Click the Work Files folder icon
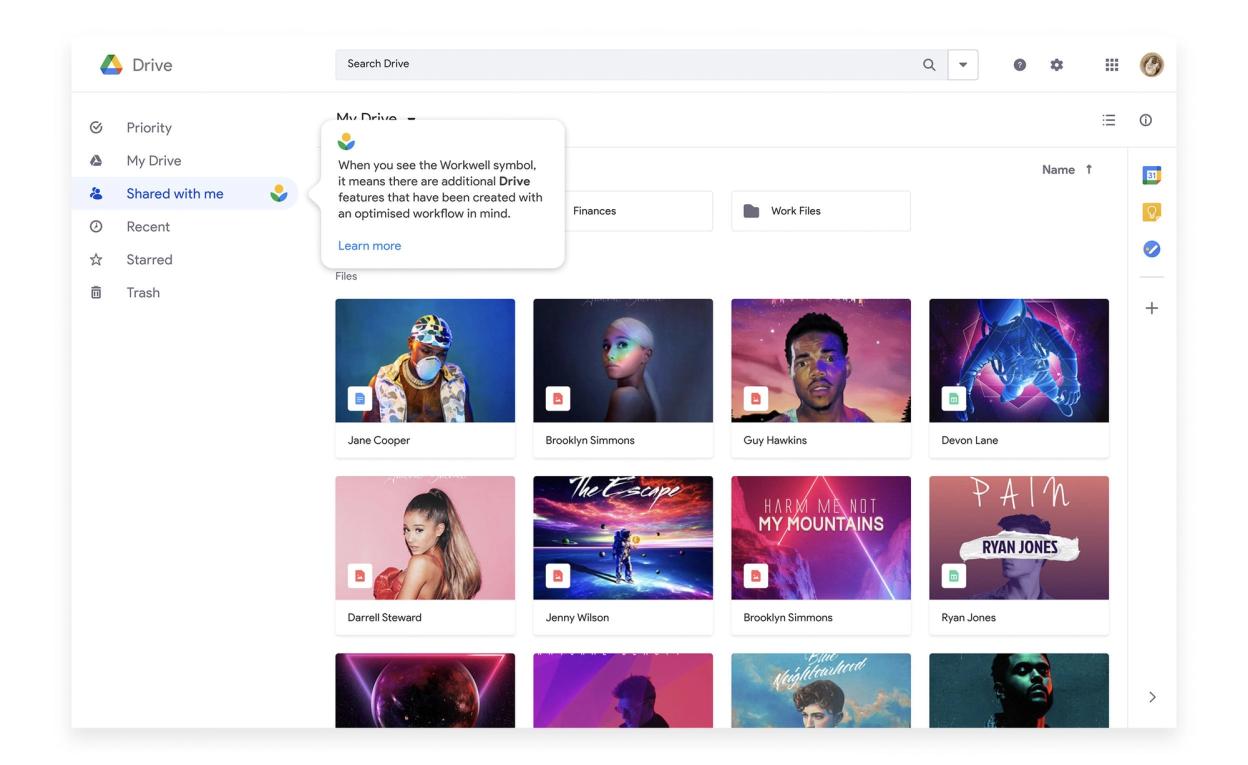 tap(751, 211)
